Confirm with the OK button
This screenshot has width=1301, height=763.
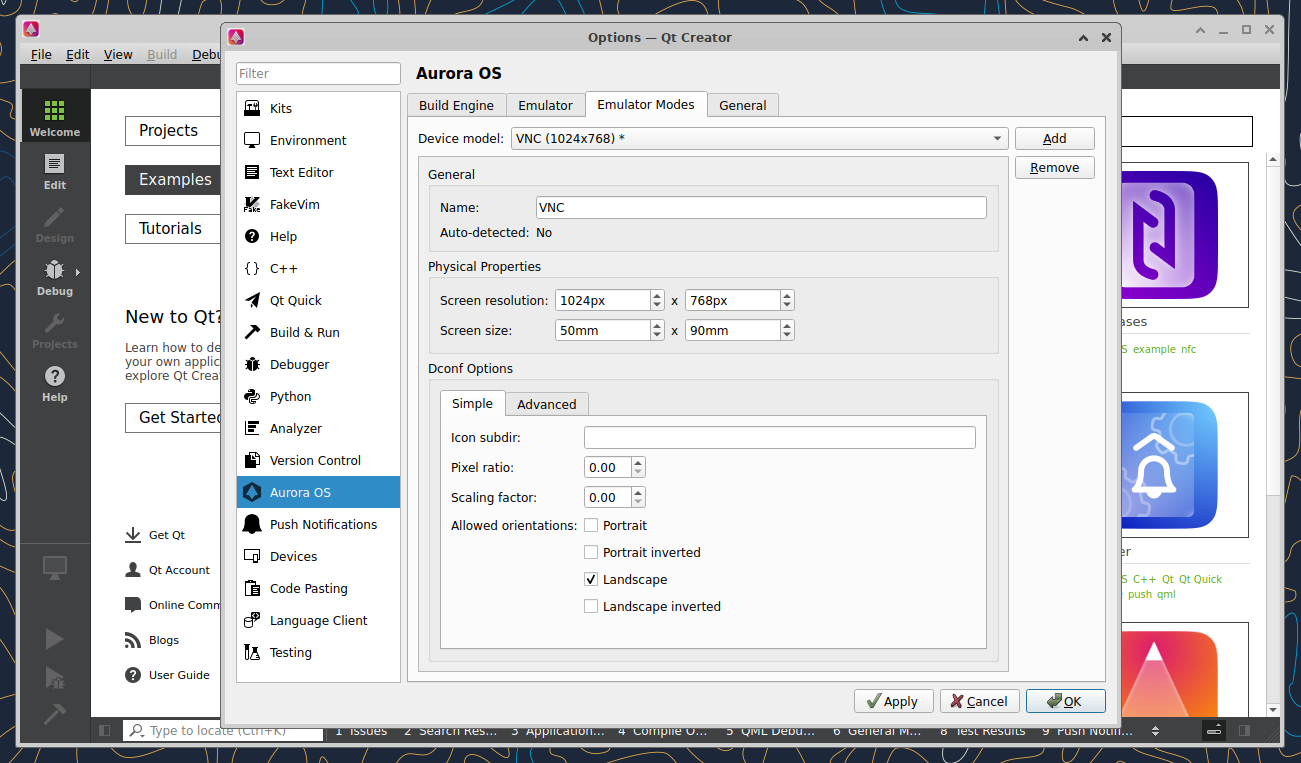tap(1066, 701)
